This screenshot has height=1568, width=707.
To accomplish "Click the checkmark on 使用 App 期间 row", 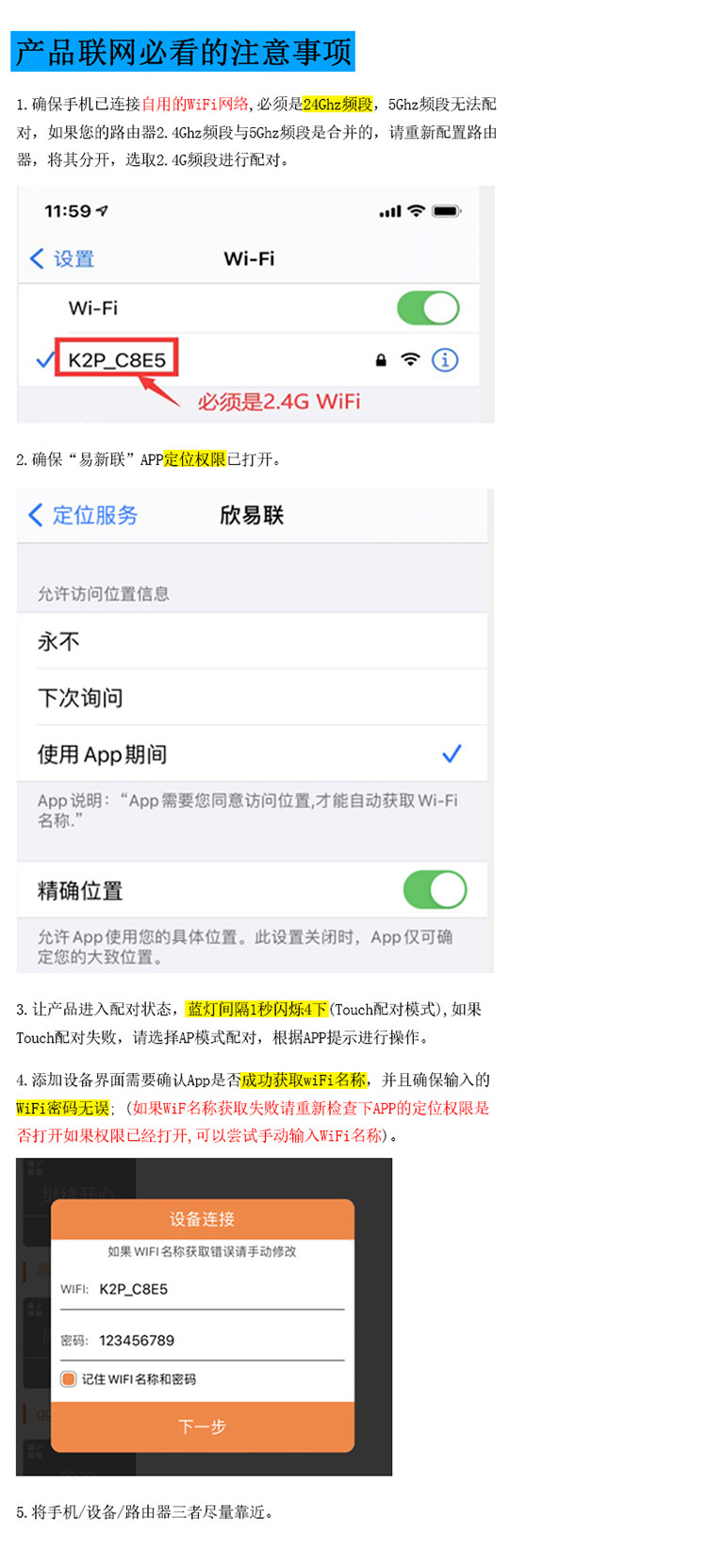I will 452,753.
